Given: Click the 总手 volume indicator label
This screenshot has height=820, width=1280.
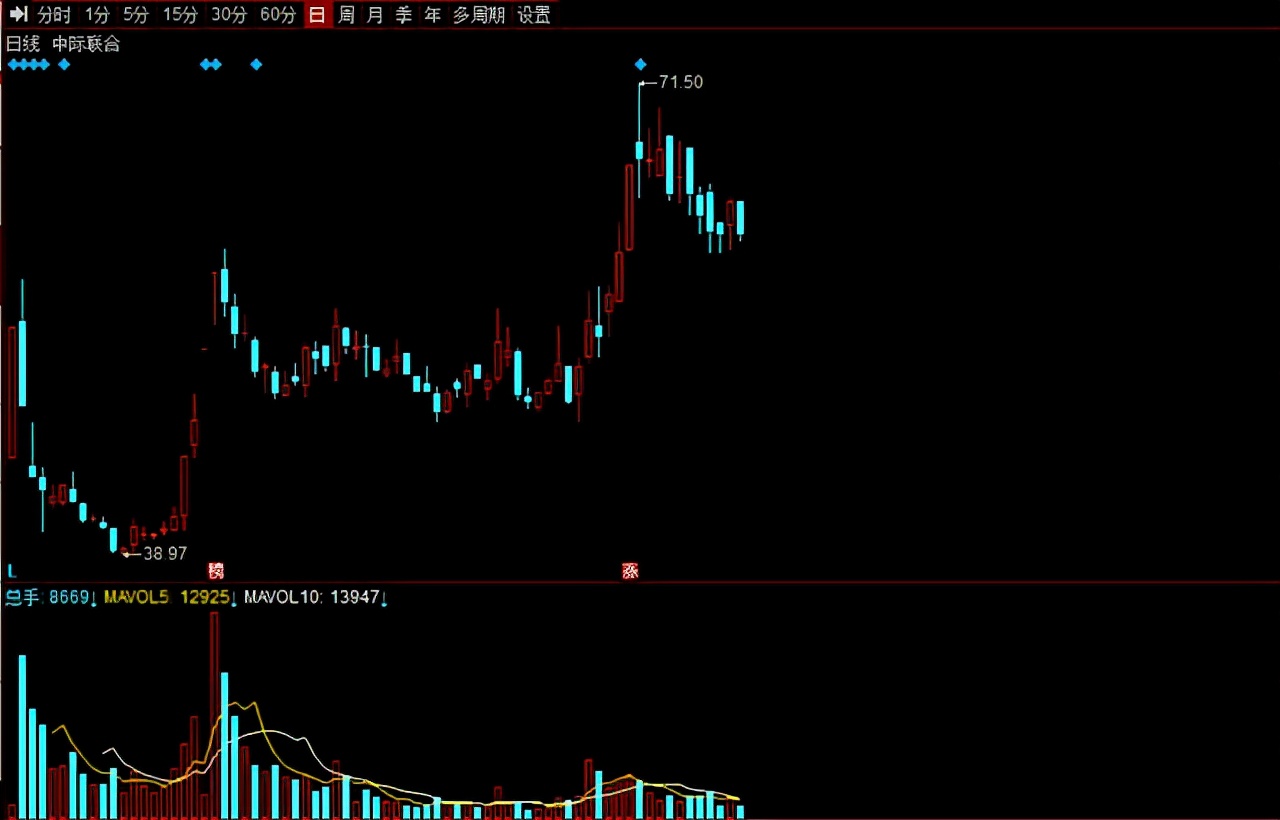Looking at the screenshot, I should [x=22, y=597].
